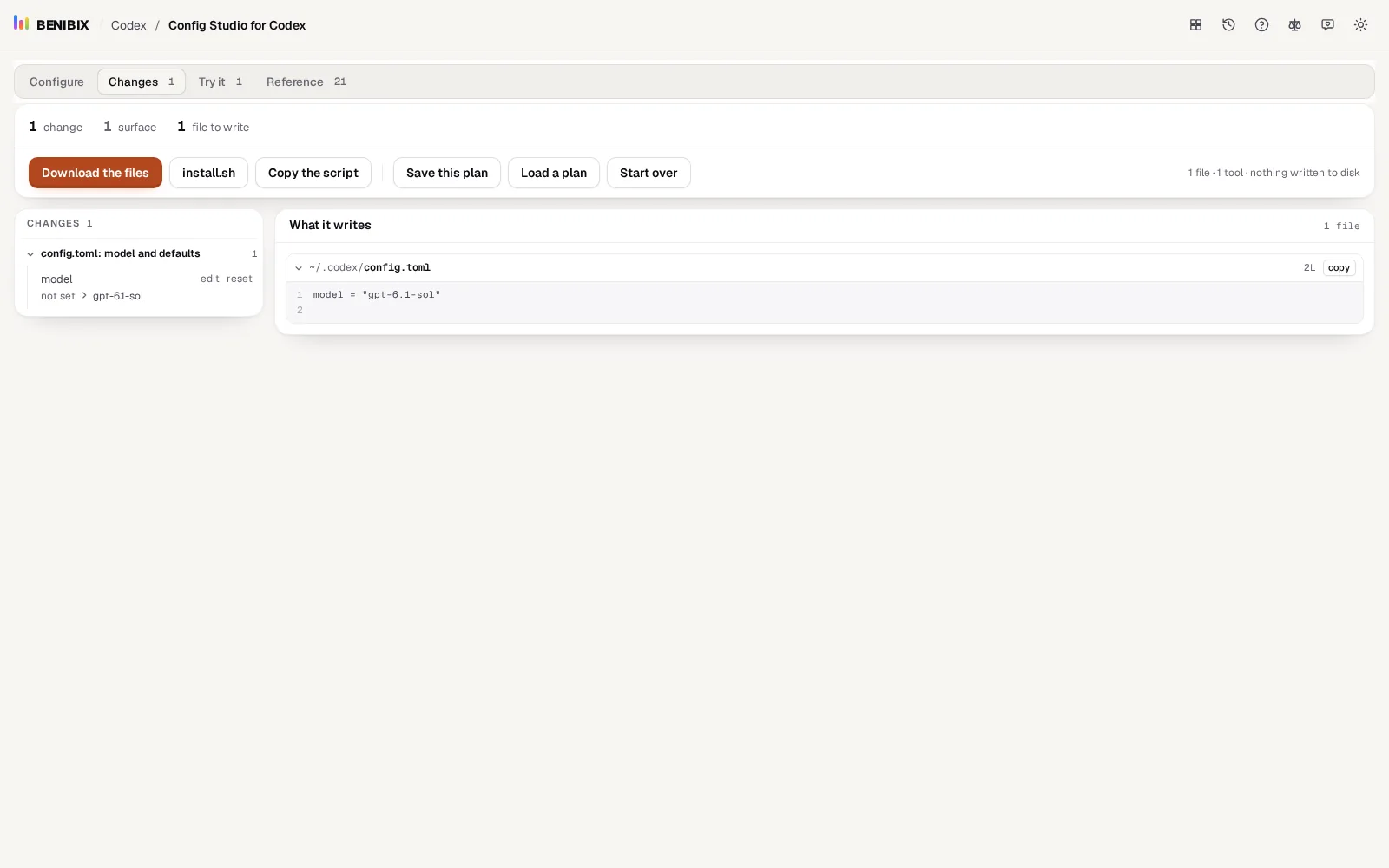Switch to the Configure tab

56,82
